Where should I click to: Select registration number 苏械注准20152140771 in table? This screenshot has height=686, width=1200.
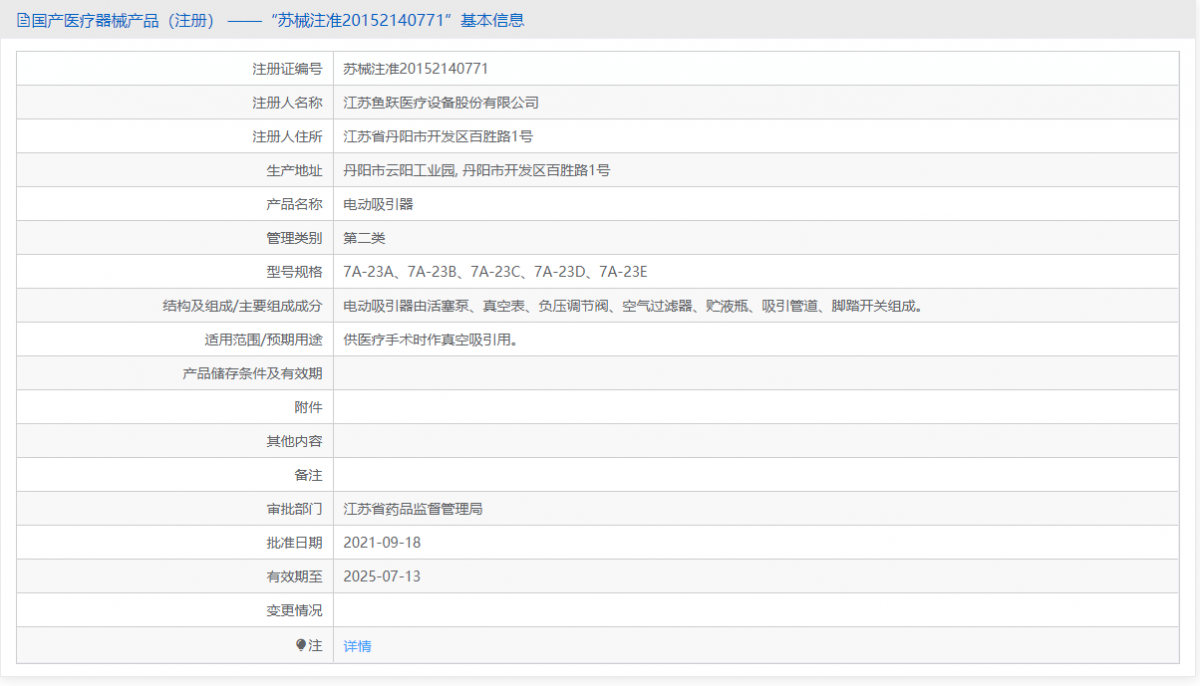pyautogui.click(x=415, y=69)
